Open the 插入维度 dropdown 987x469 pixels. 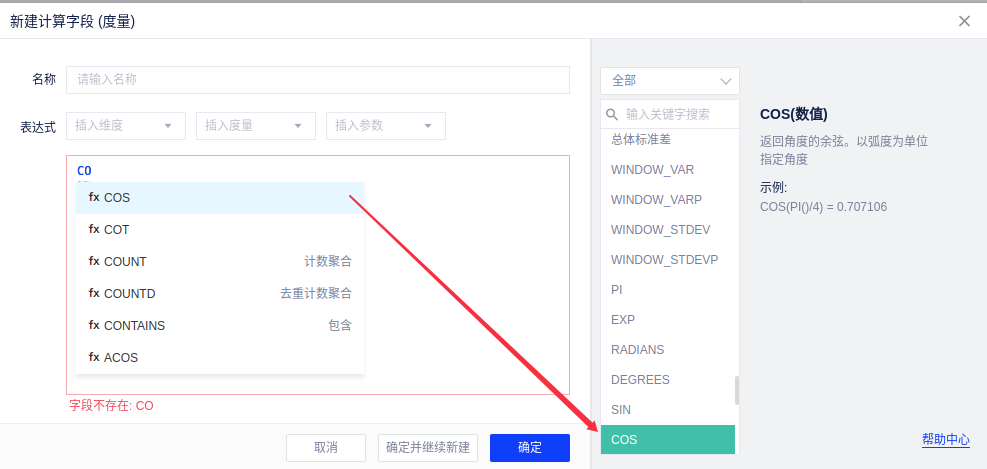tap(126, 126)
